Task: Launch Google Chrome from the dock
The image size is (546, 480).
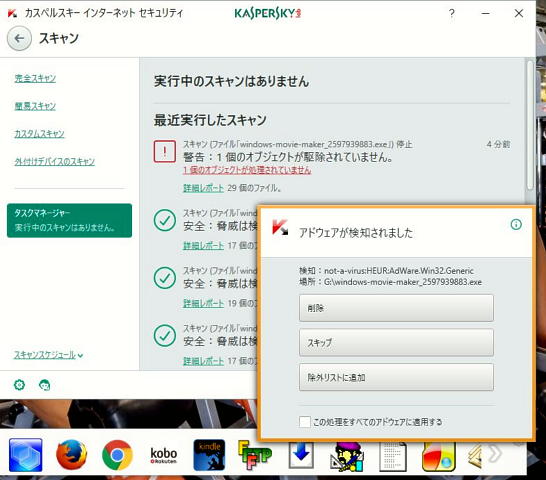Action: coord(117,455)
